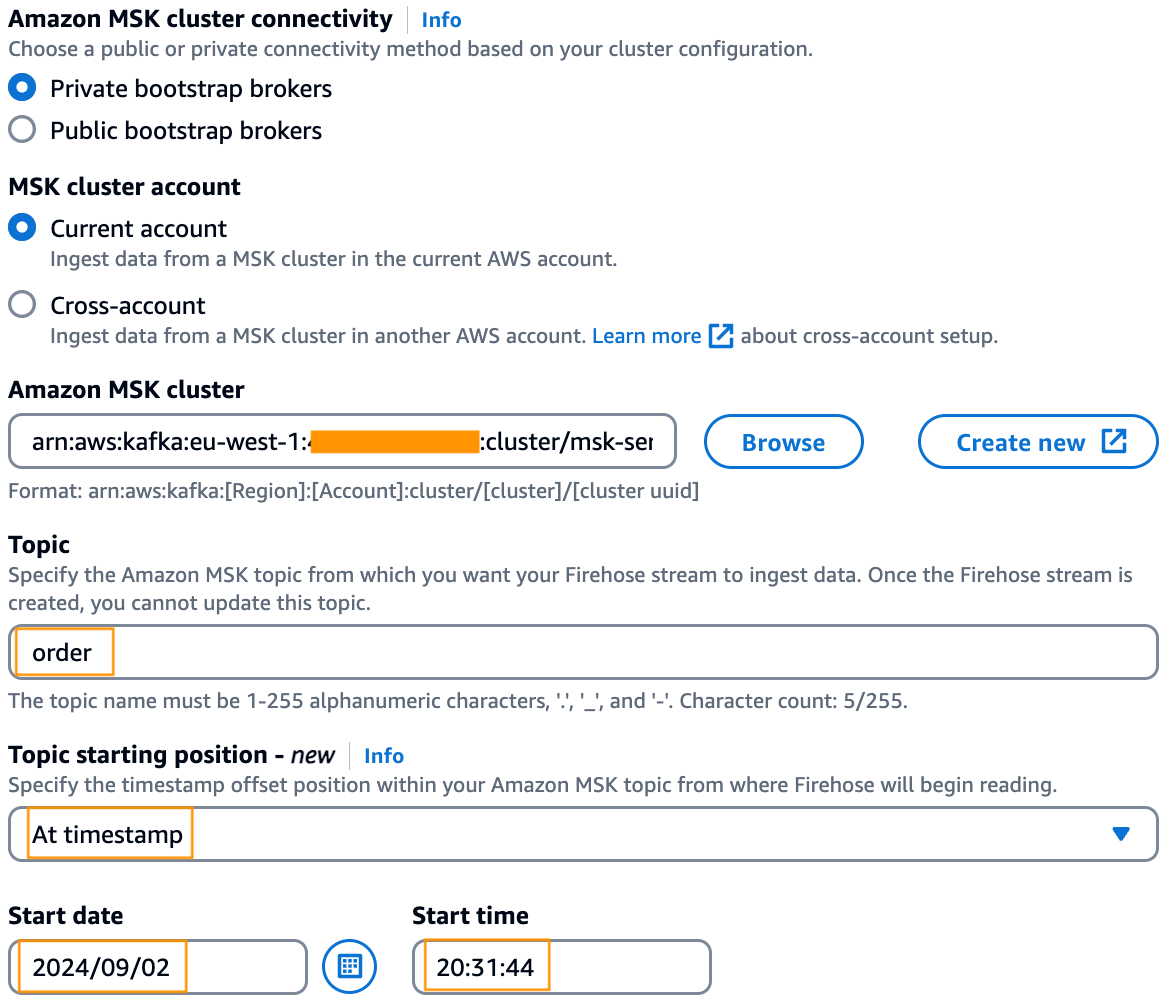Open the Start date calendar picker icon

click(349, 966)
